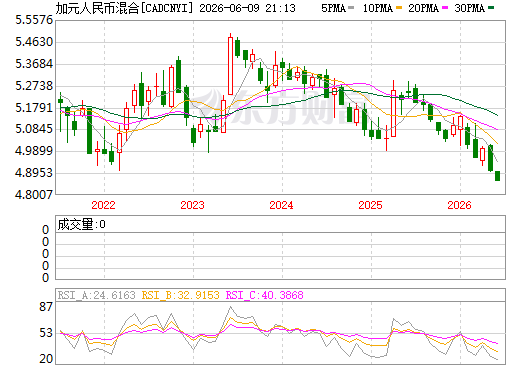The image size is (520, 365).
Task: Click the 4.9899 price axis label
Action: pyautogui.click(x=34, y=151)
